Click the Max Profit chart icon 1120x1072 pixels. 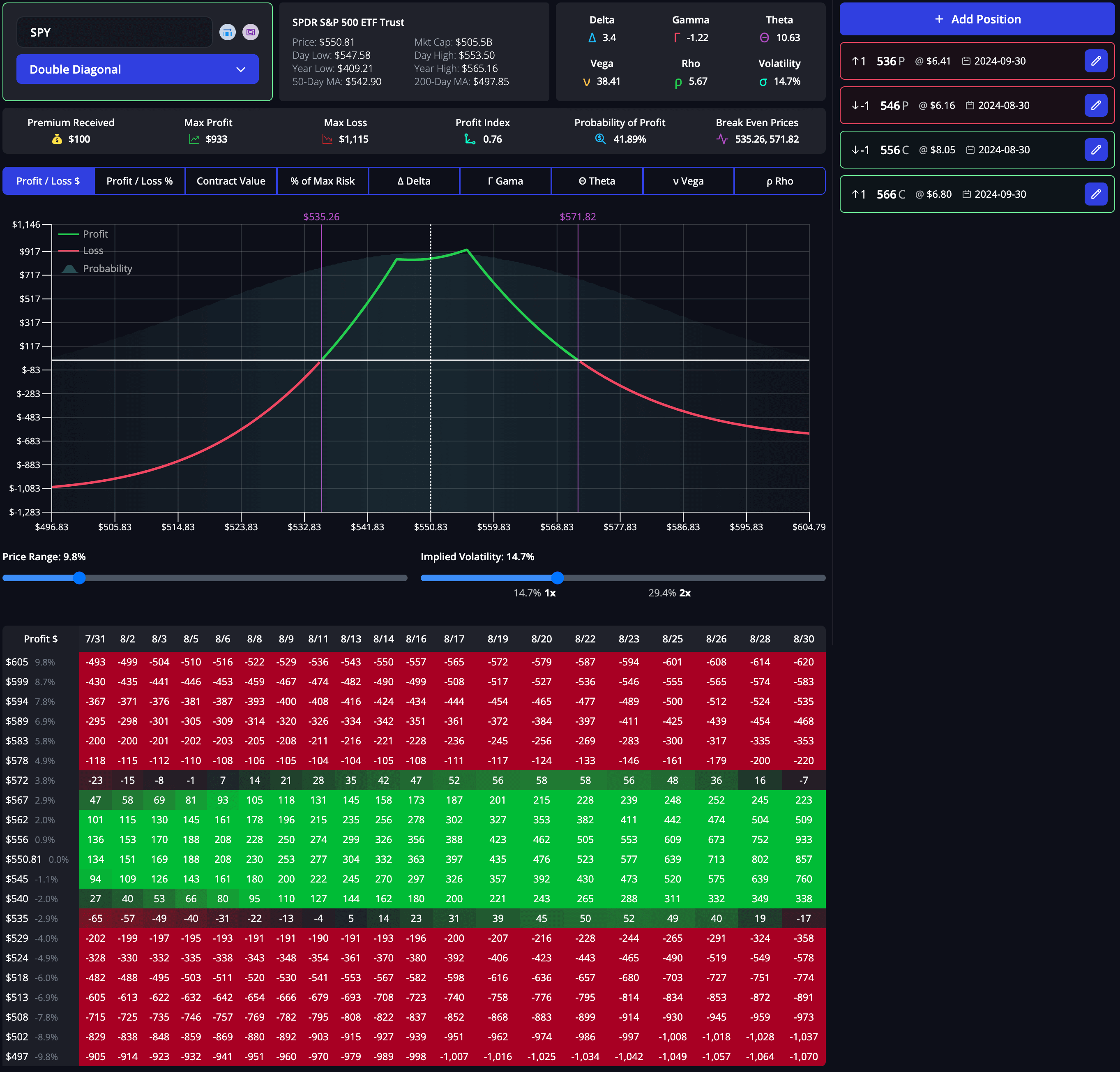[x=194, y=139]
